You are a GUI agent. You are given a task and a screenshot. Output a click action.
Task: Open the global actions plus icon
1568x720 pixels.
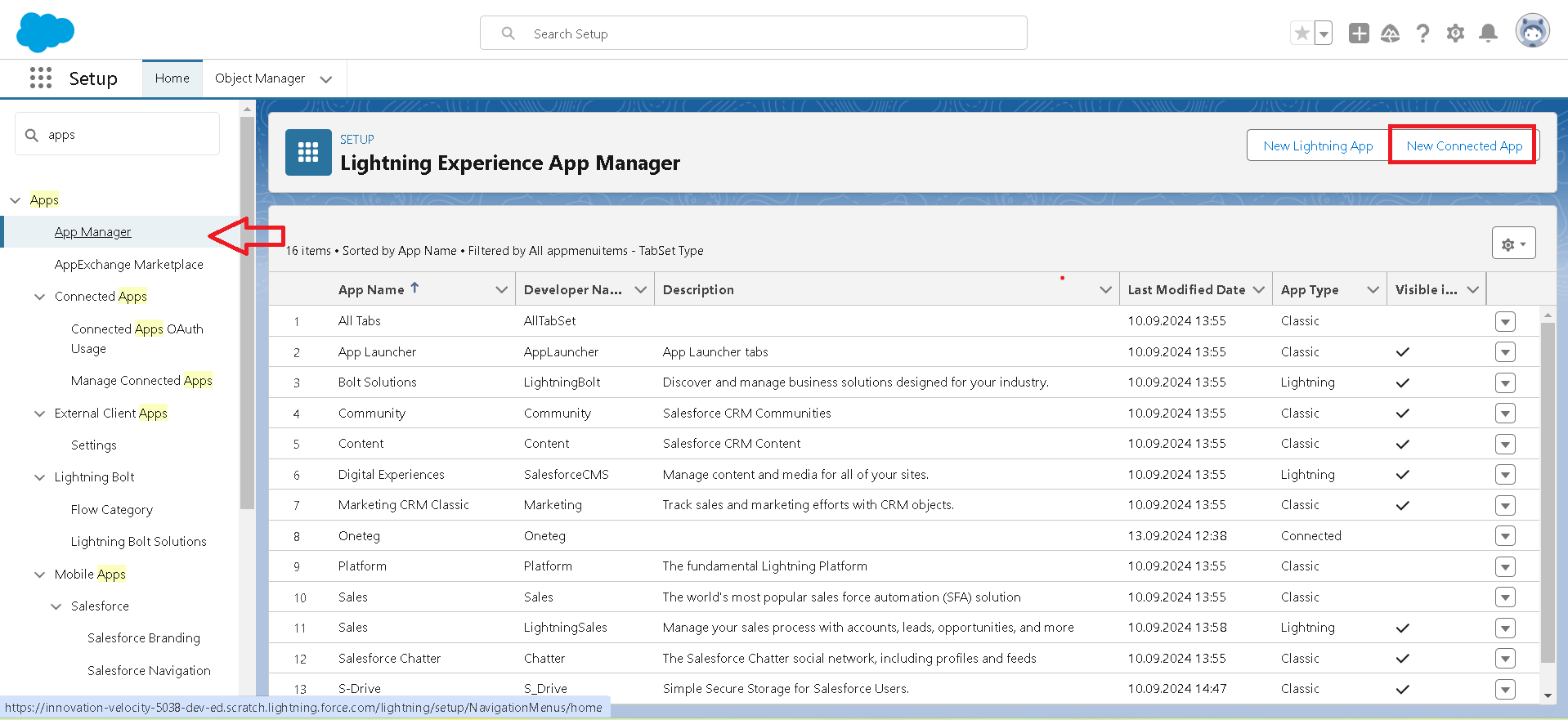pyautogui.click(x=1359, y=34)
